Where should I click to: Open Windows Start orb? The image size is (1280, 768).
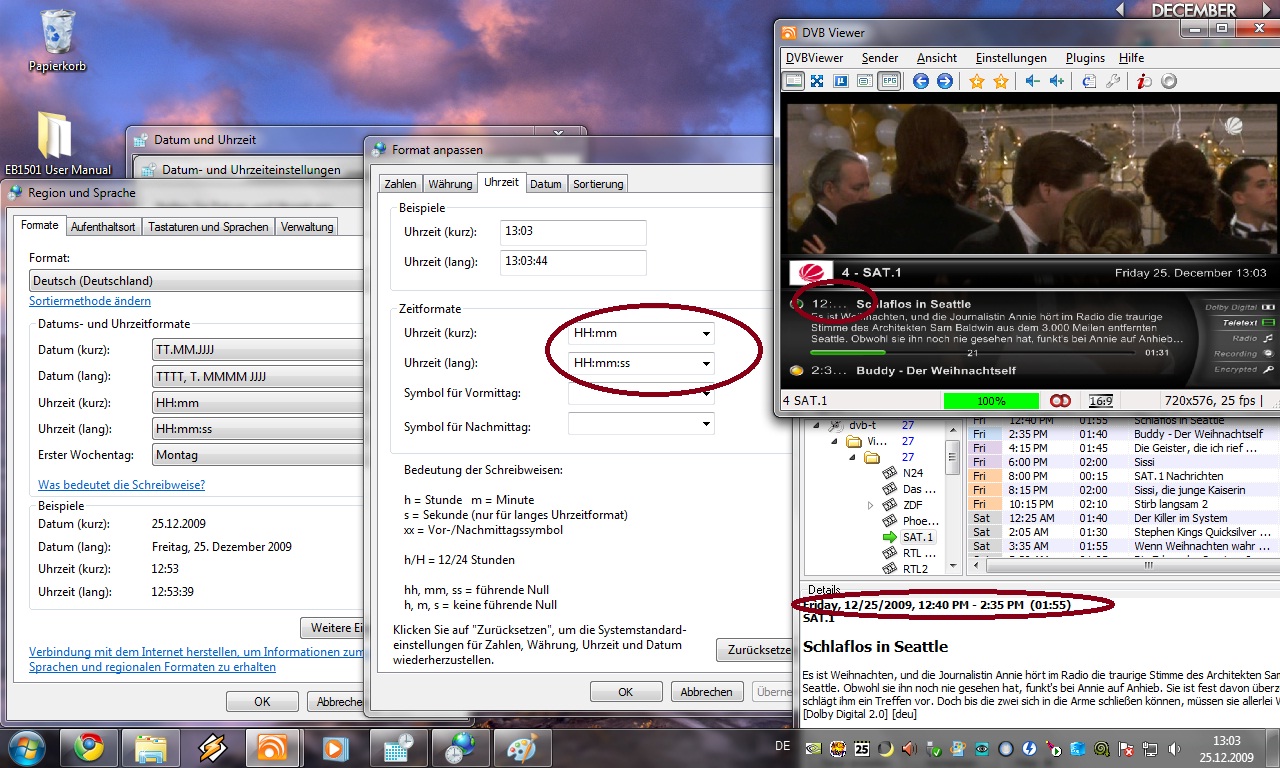28,747
